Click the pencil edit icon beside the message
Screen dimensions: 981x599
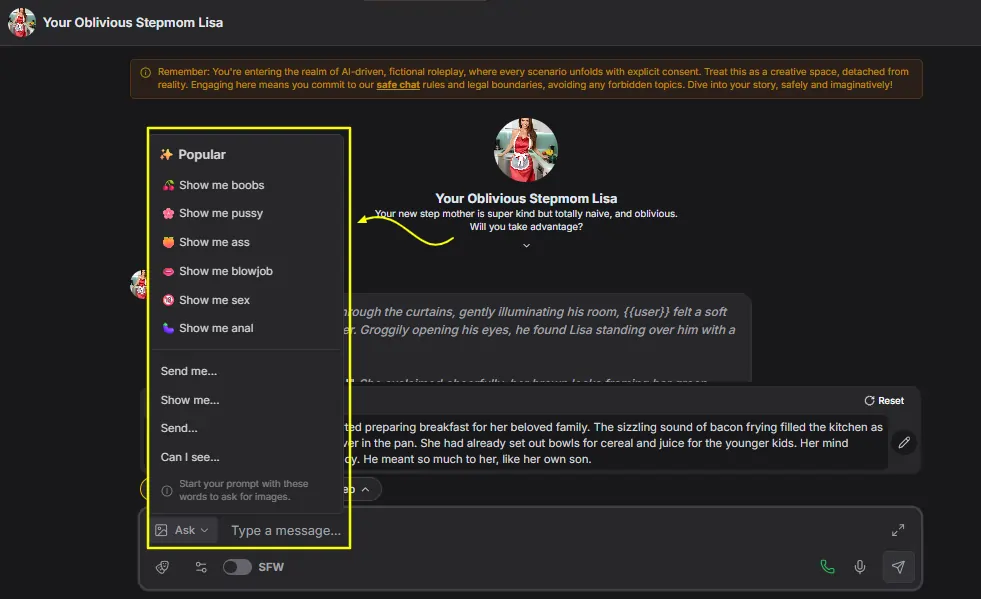click(904, 442)
